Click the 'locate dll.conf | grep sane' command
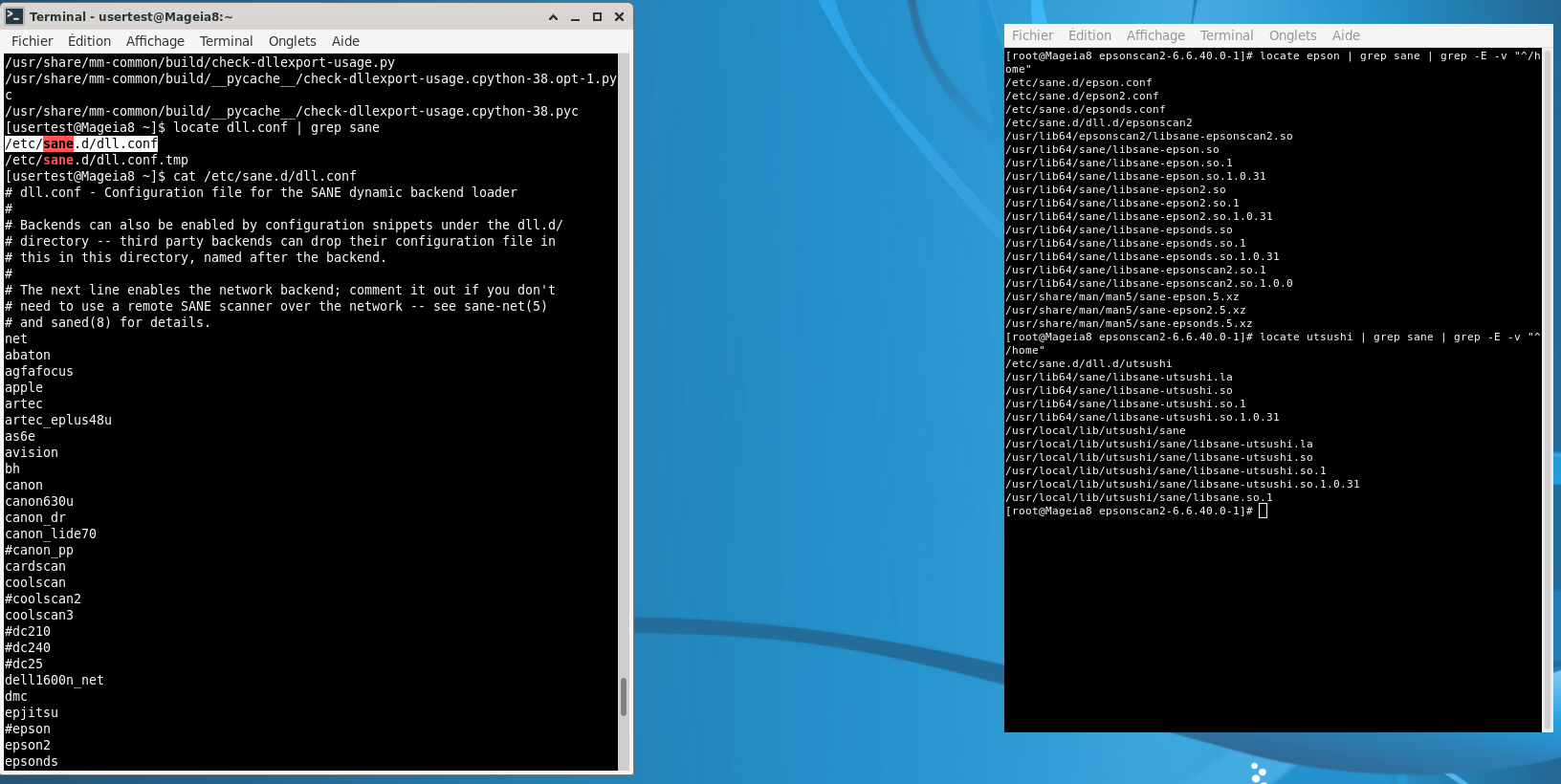Screen dimensions: 1561x784 (x=276, y=127)
